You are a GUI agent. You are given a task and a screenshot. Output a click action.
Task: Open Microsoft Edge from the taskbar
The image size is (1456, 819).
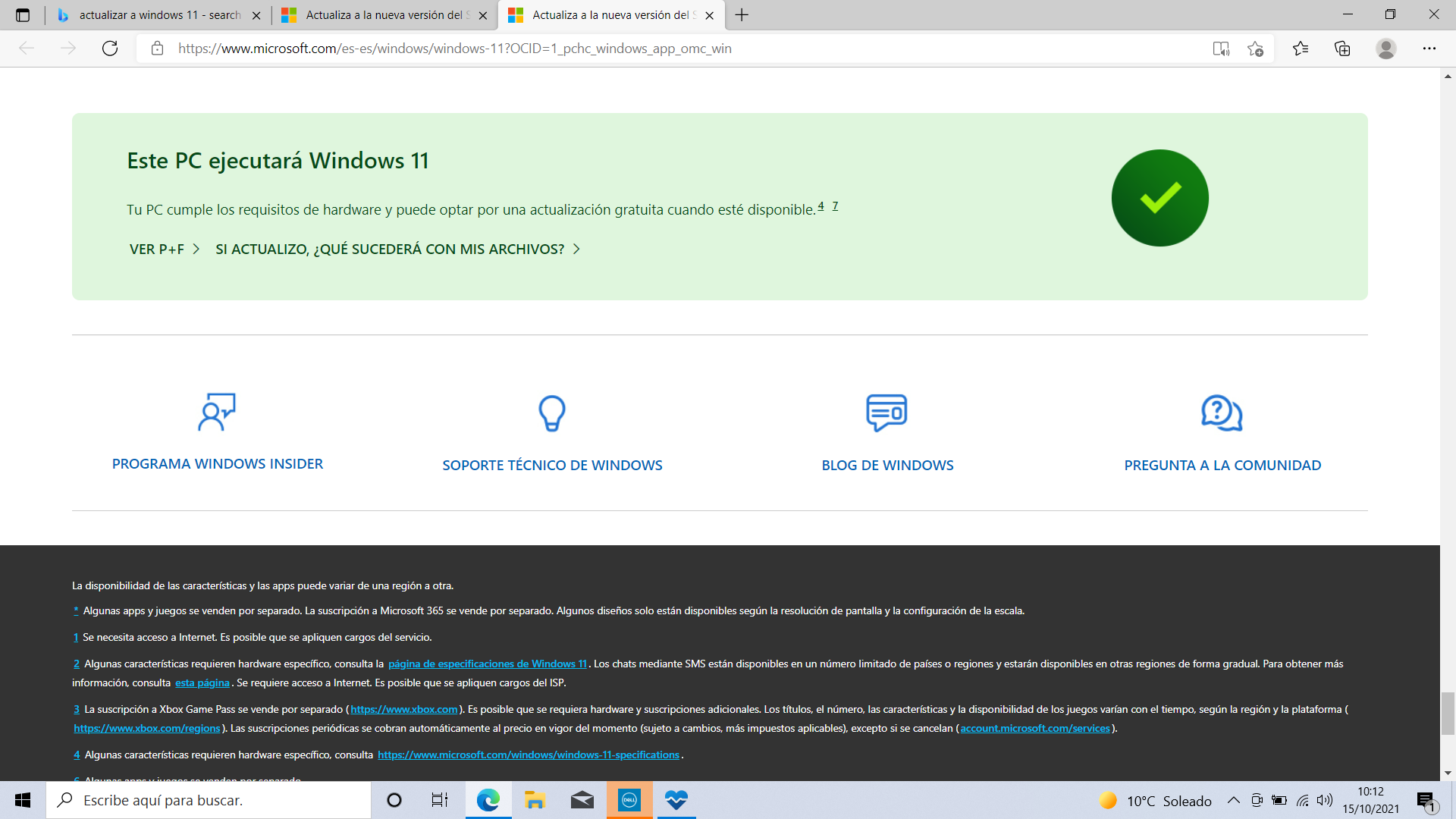tap(488, 800)
